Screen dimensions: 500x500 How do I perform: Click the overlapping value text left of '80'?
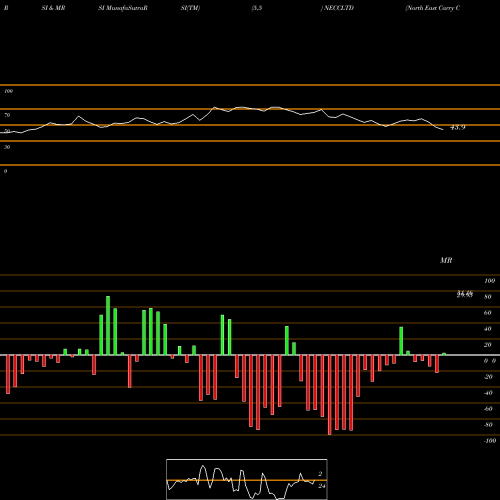point(465,294)
